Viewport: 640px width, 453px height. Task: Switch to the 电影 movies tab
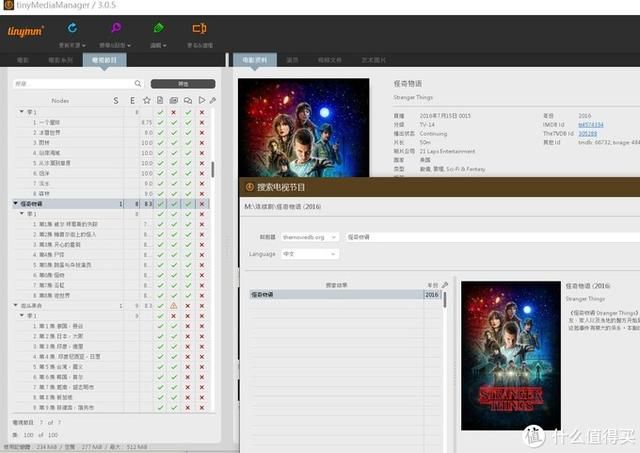click(x=23, y=60)
